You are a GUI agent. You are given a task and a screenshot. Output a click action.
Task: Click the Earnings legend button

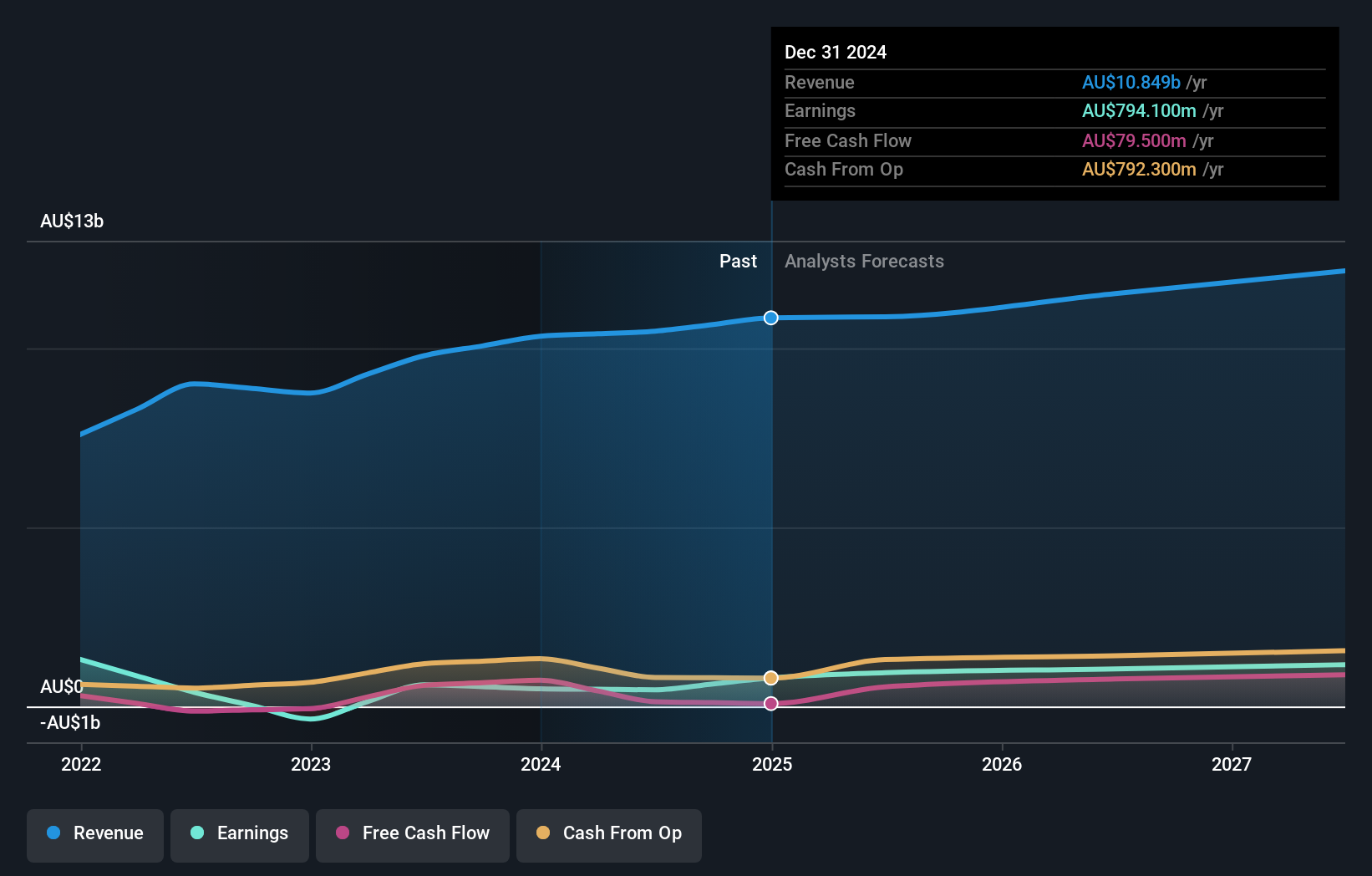[x=240, y=833]
